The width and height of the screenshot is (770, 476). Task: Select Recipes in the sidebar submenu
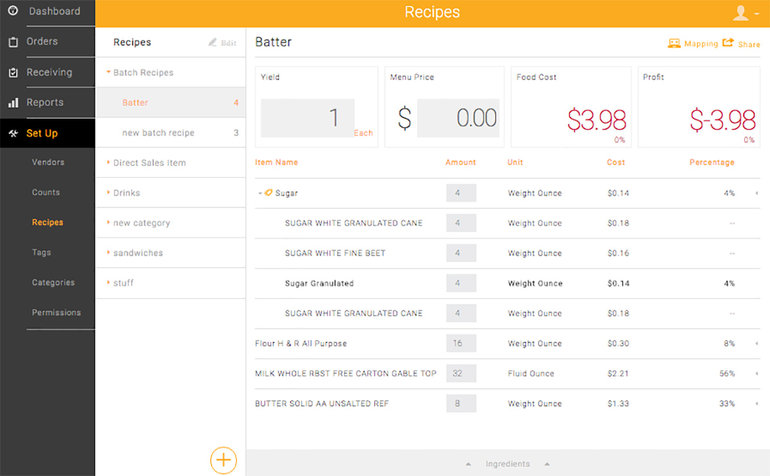(48, 222)
